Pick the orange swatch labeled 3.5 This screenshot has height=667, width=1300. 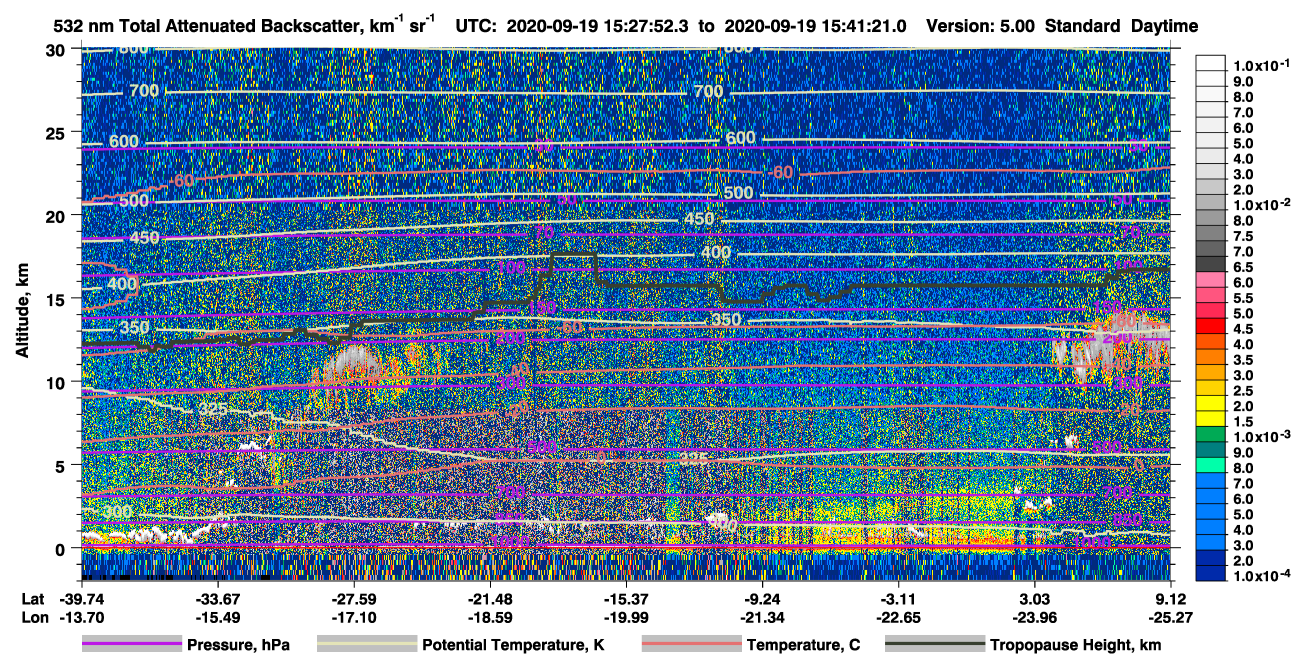(1211, 359)
